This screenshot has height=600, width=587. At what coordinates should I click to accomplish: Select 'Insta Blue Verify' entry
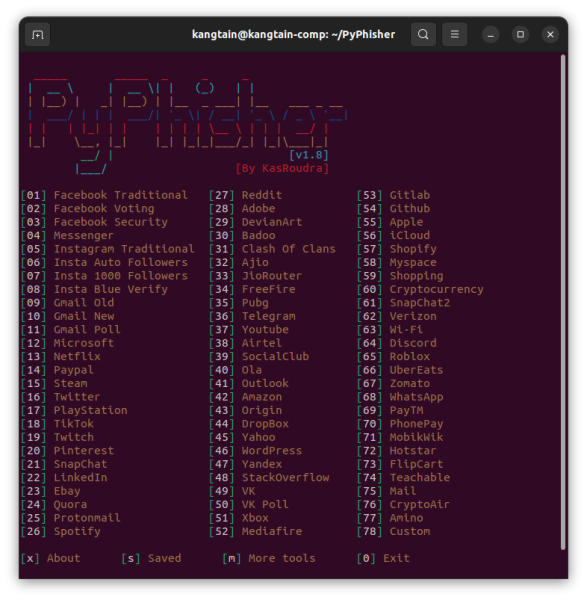(111, 289)
